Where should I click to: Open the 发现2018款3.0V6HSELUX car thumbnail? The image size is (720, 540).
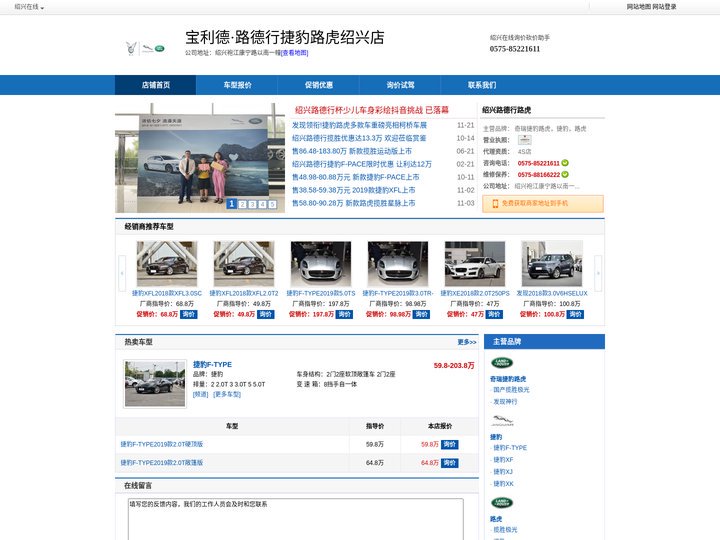point(552,264)
